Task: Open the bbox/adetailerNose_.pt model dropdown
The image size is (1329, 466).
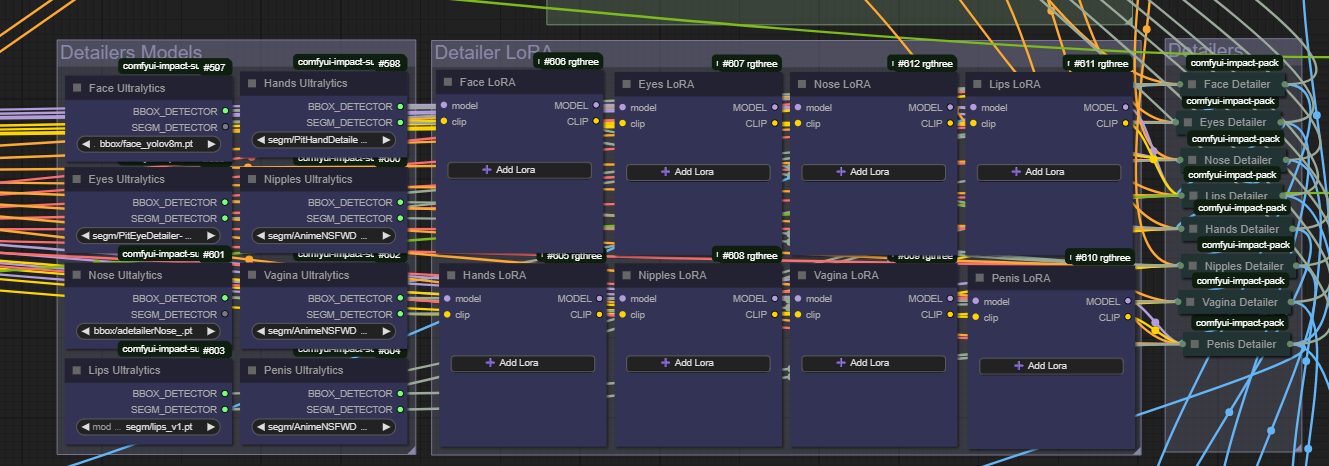Action: click(149, 331)
